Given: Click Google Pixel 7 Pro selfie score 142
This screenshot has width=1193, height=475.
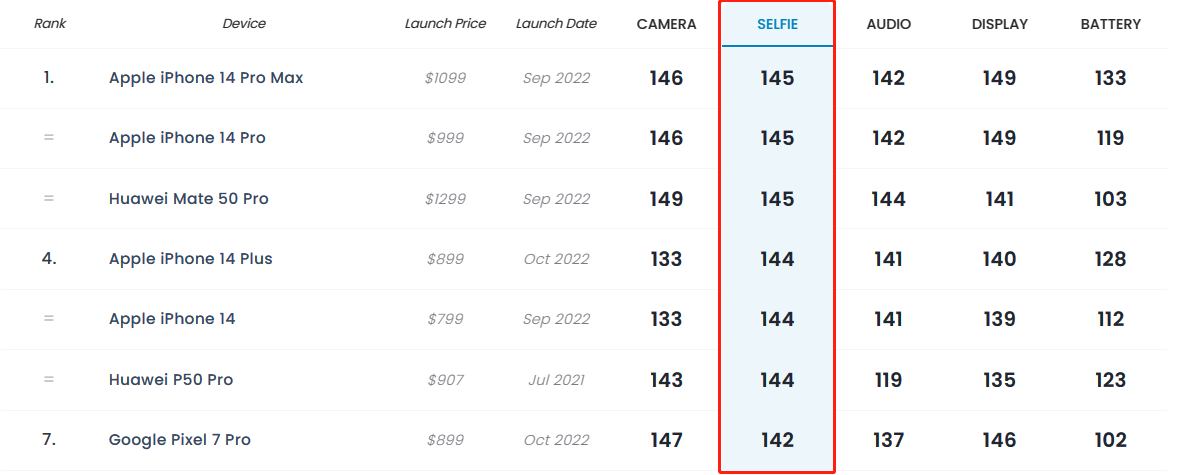Looking at the screenshot, I should click(777, 440).
